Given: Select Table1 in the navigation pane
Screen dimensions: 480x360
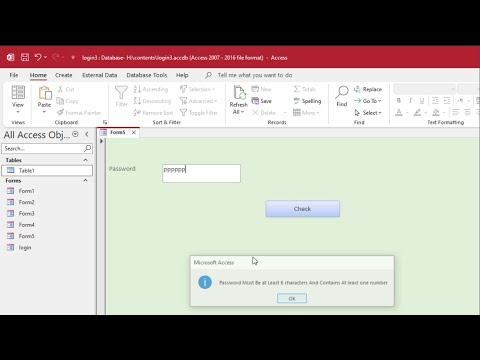Looking at the screenshot, I should (x=47, y=170).
